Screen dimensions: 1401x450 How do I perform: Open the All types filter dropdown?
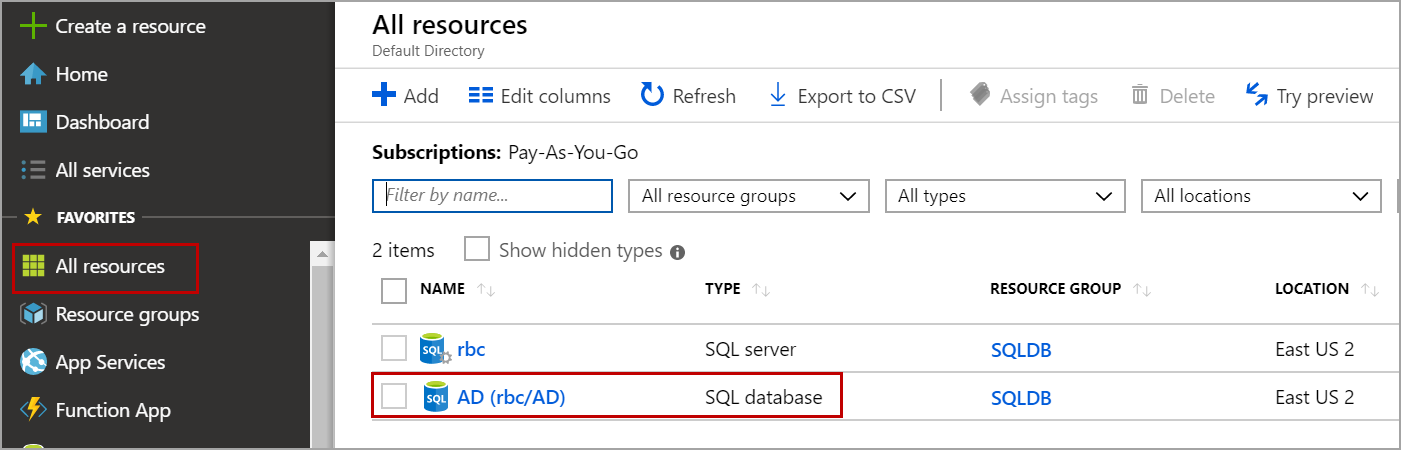[x=1005, y=196]
